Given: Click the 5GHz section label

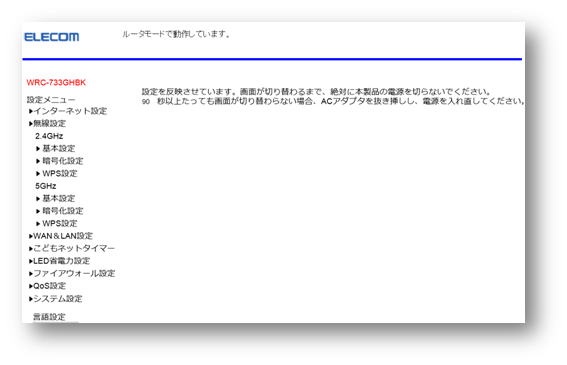Looking at the screenshot, I should click(x=46, y=186).
